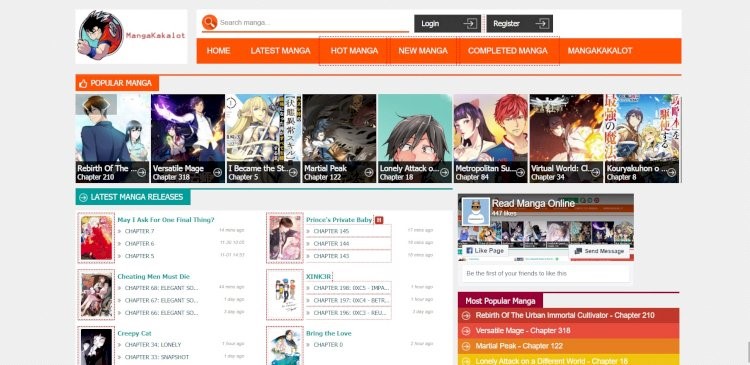
Task: Open CHAPTER 7 of May I Ask For One Final Thing
Action: point(140,231)
